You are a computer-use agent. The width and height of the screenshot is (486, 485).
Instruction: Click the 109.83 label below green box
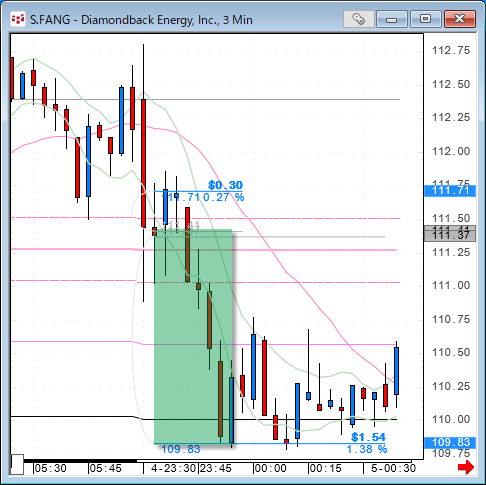tap(181, 449)
